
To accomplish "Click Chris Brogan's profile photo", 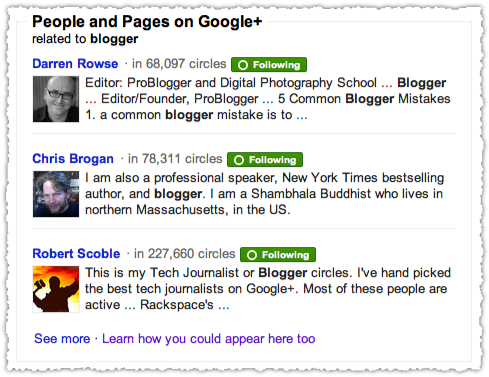I will 56,194.
